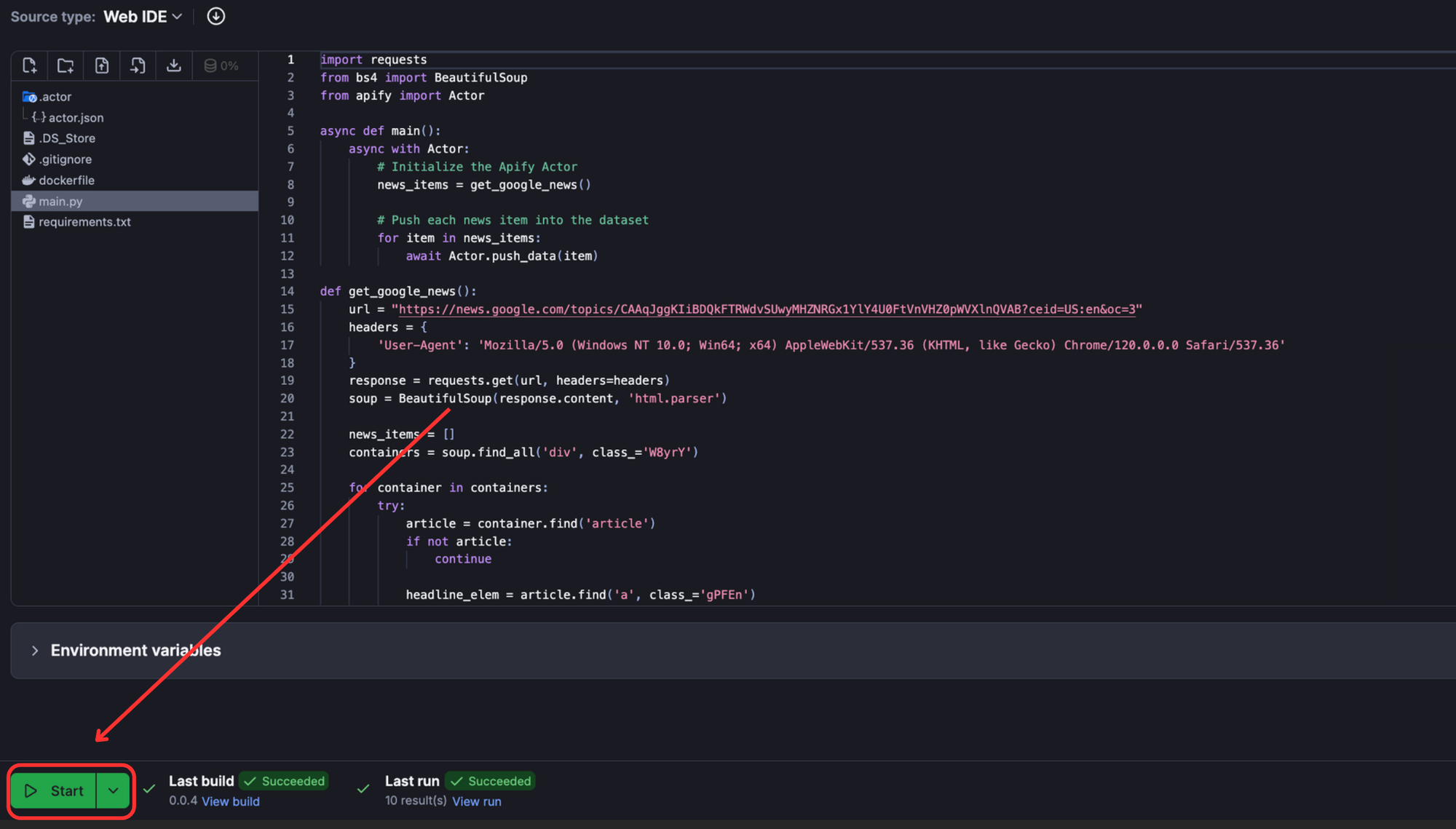
Task: Click the news.google.com URL on line 15
Action: [x=767, y=309]
